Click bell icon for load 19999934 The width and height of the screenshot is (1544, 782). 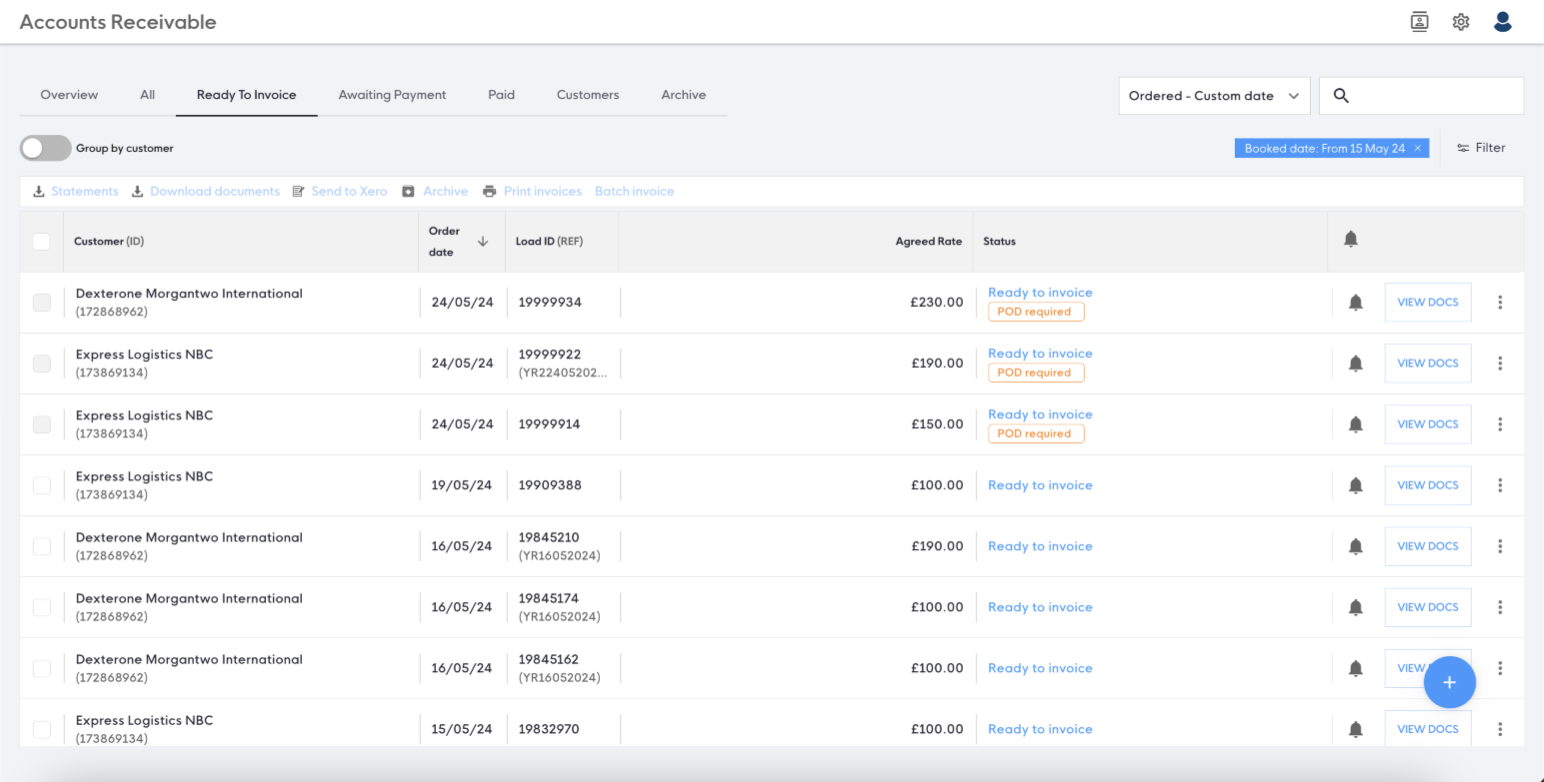click(x=1356, y=302)
